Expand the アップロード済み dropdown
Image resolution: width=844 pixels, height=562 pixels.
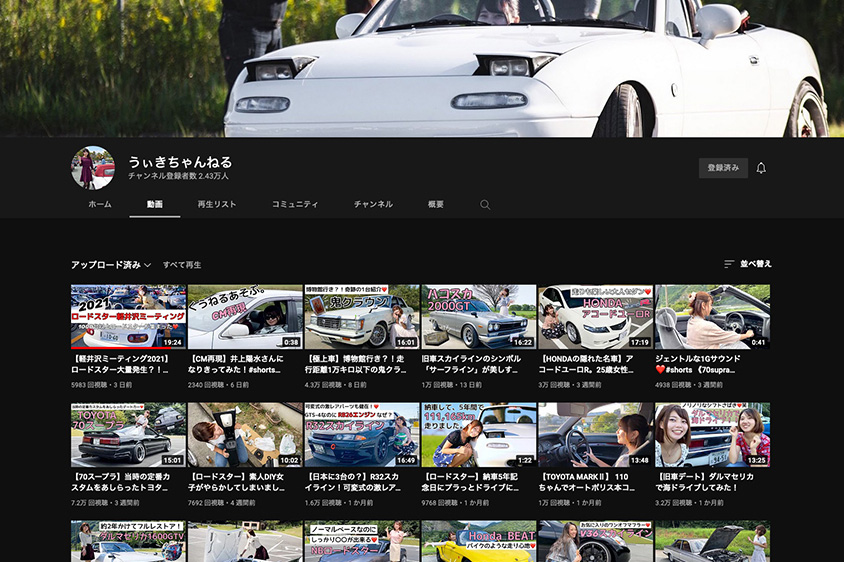click(x=110, y=265)
